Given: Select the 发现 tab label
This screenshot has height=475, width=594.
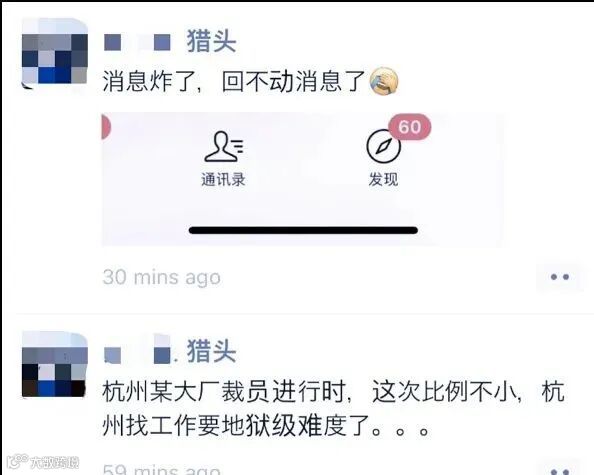Looking at the screenshot, I should click(383, 180).
